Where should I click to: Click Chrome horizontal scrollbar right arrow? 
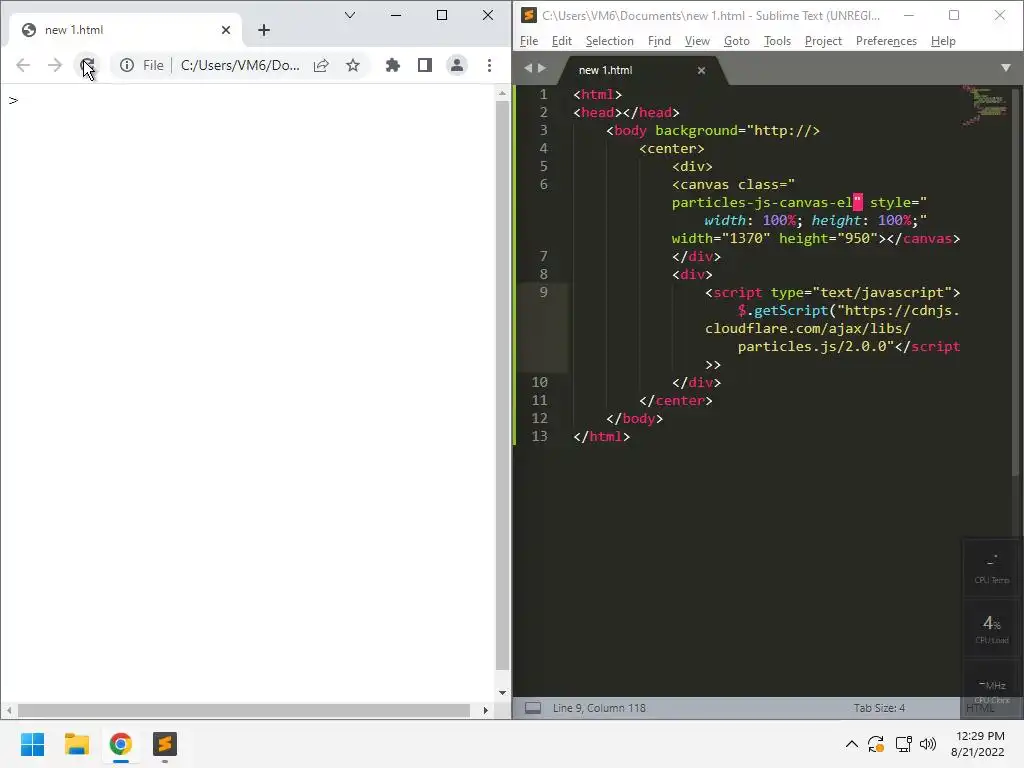coord(485,710)
